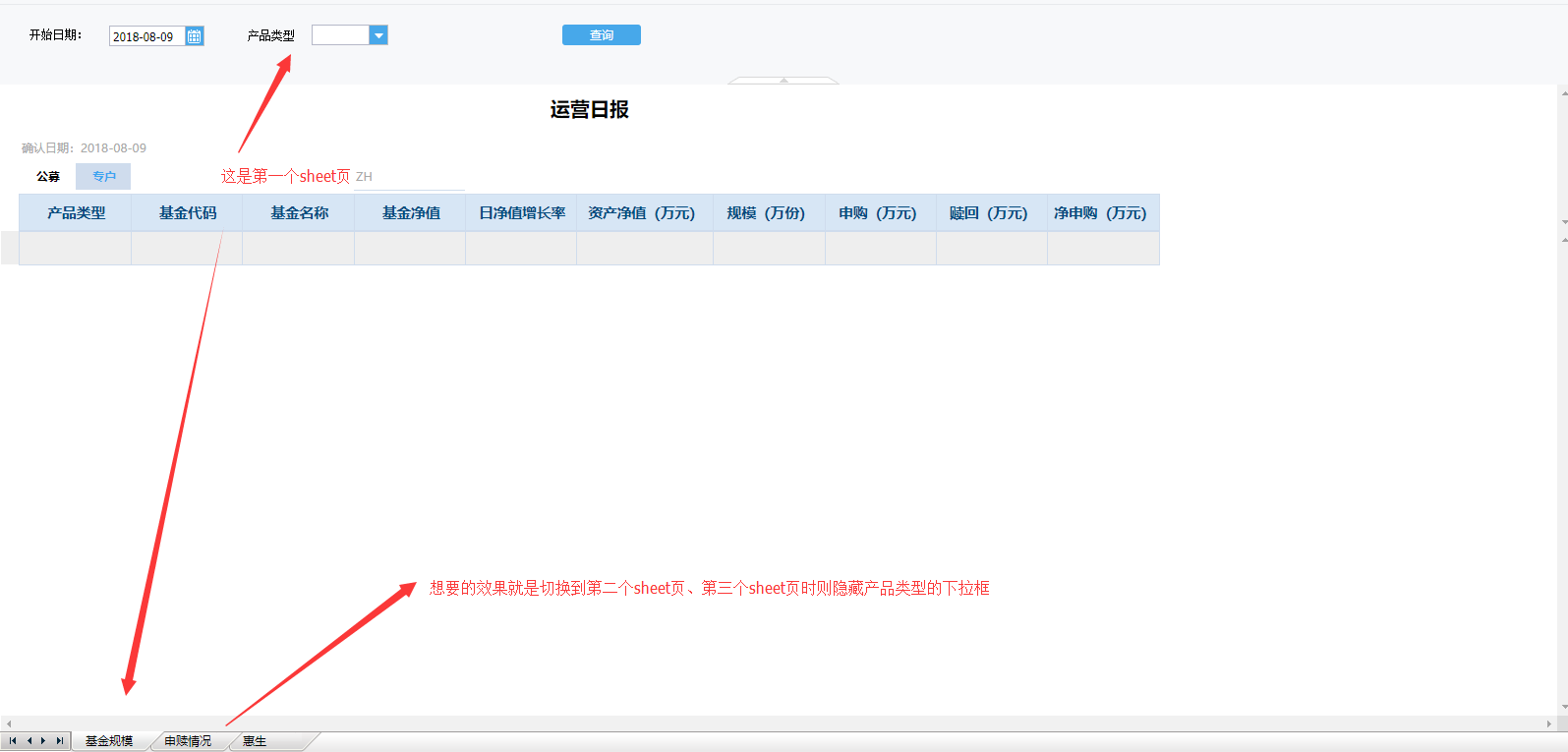Jump to last sheet arrow
Image resolution: width=1568 pixels, height=752 pixels.
(59, 741)
